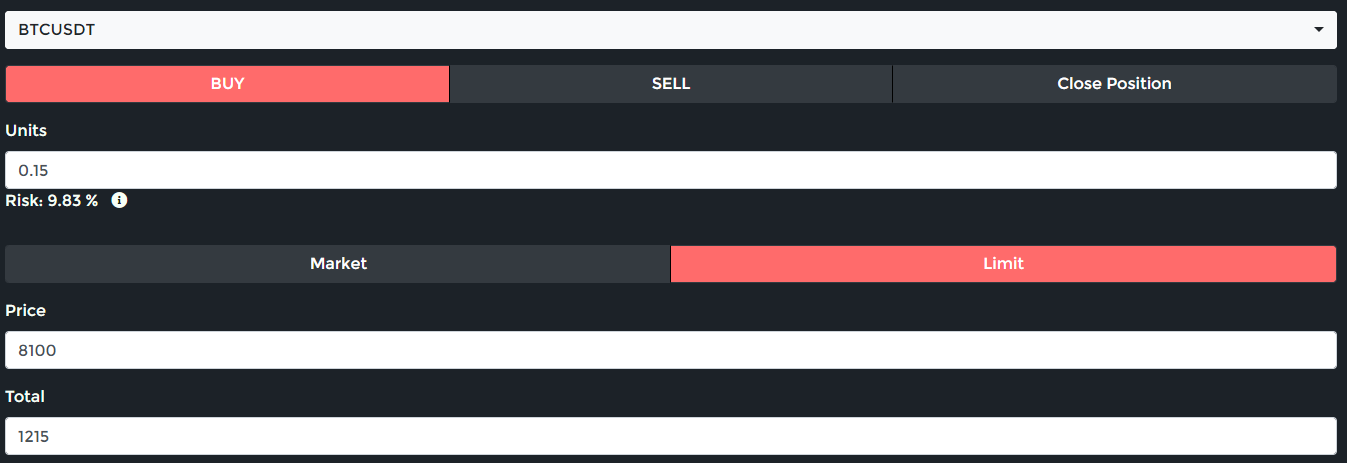
Task: Open the BTCUSDT trading pair dropdown
Action: (670, 30)
